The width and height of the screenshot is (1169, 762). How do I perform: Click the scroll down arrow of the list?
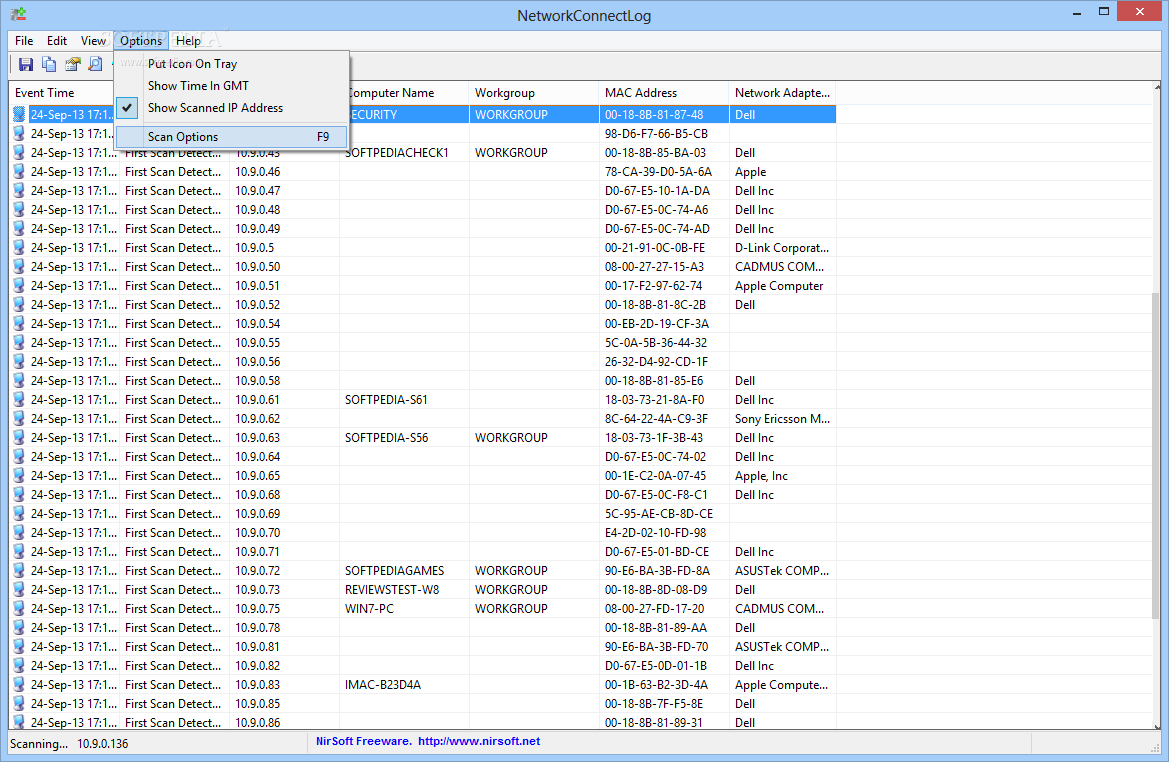(1156, 725)
